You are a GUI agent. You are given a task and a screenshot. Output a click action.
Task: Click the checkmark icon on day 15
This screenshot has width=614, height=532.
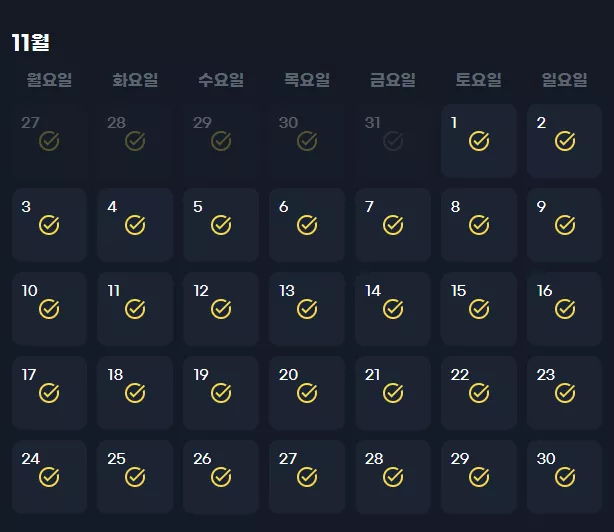click(479, 309)
